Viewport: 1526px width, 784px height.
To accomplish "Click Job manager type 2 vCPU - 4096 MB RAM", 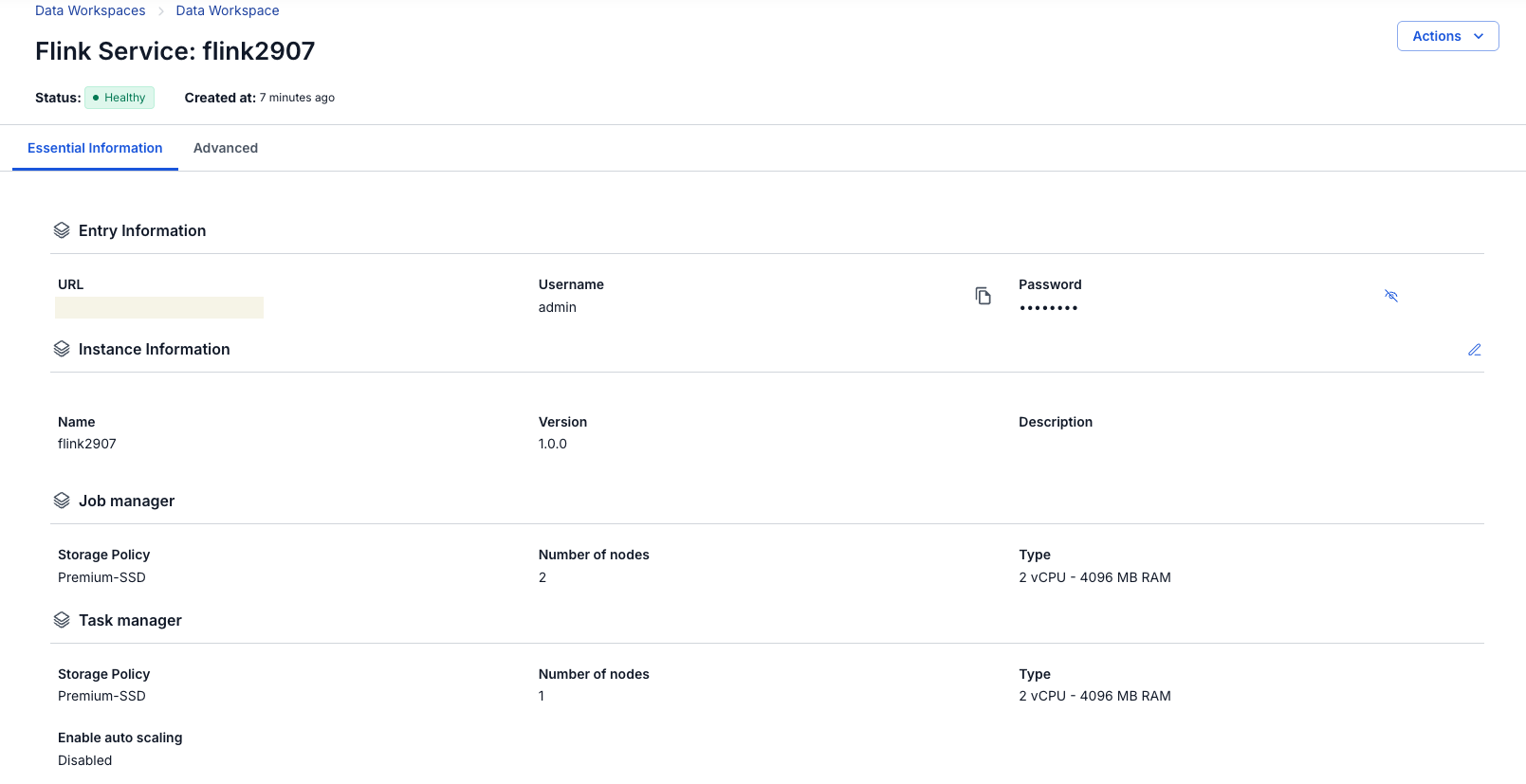I will point(1094,577).
